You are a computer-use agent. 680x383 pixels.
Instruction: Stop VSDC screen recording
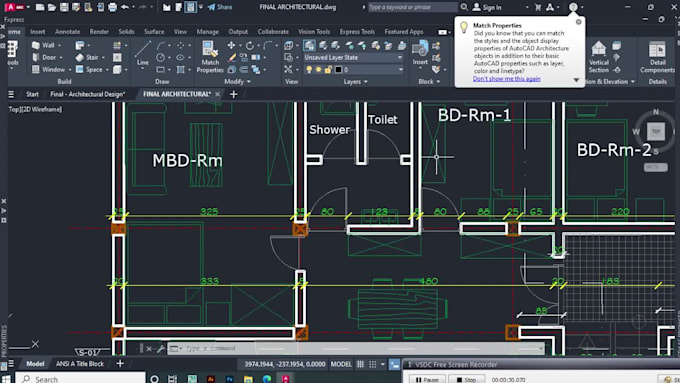tap(466, 380)
